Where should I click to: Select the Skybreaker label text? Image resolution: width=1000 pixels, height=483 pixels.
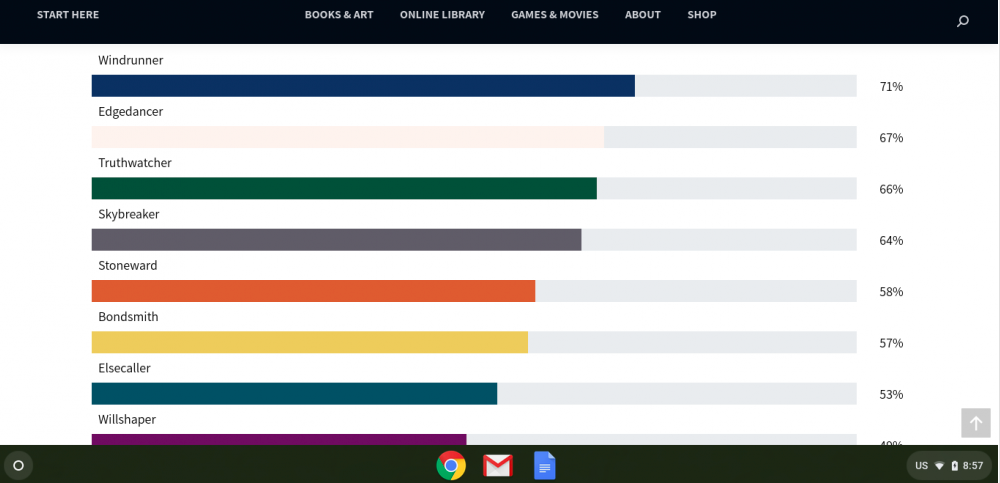click(129, 214)
